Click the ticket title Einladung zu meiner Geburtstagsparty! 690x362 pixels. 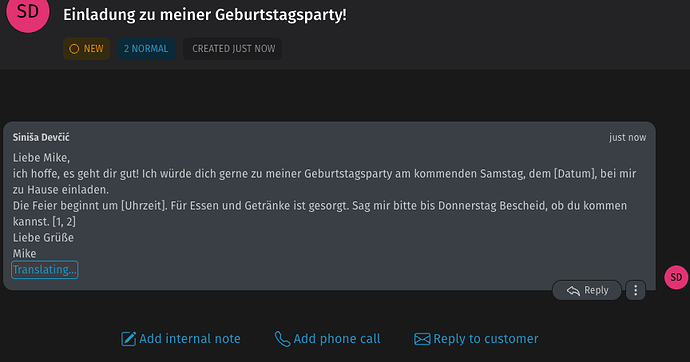point(205,15)
